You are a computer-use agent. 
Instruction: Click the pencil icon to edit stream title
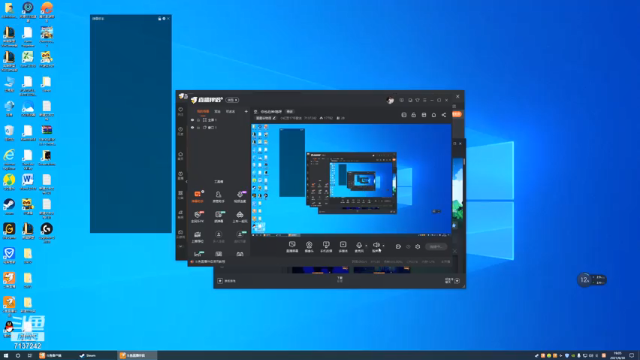[x=274, y=118]
